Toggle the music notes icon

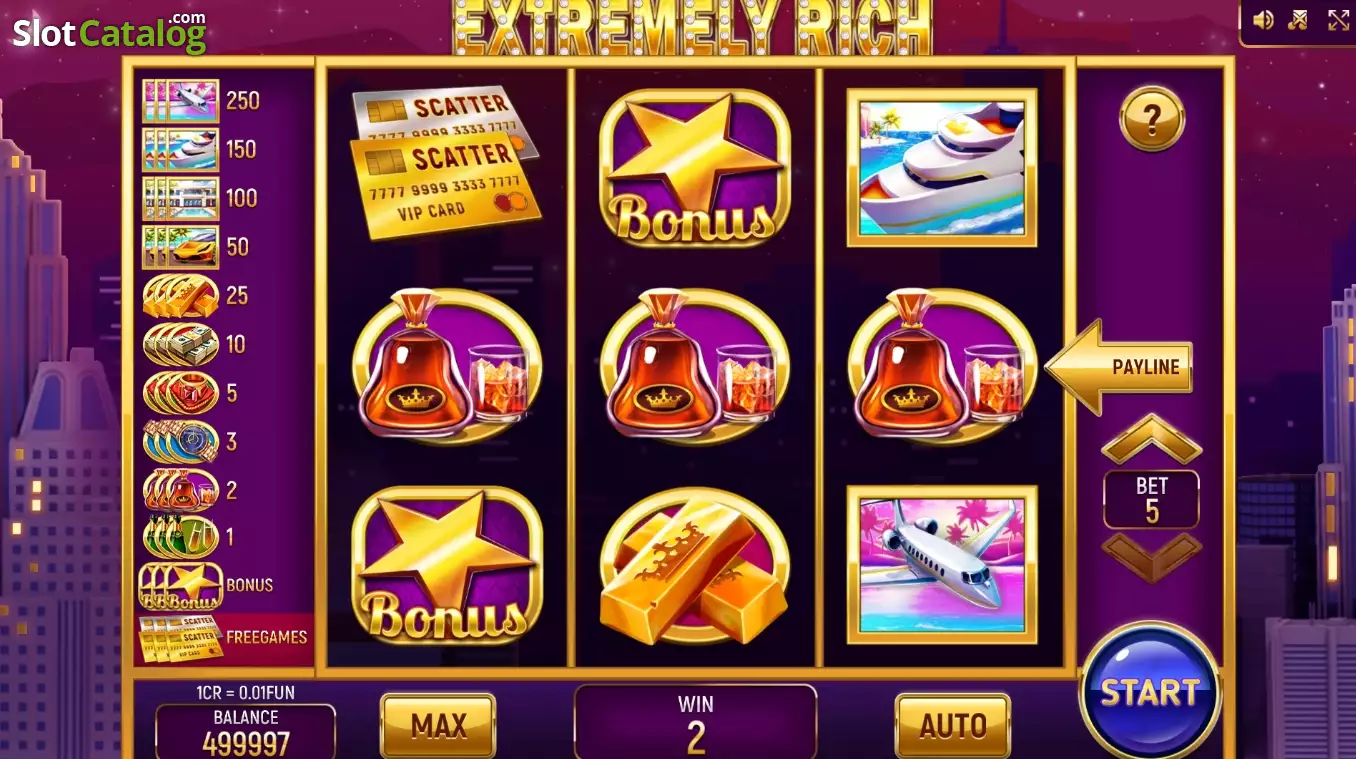tap(1299, 20)
